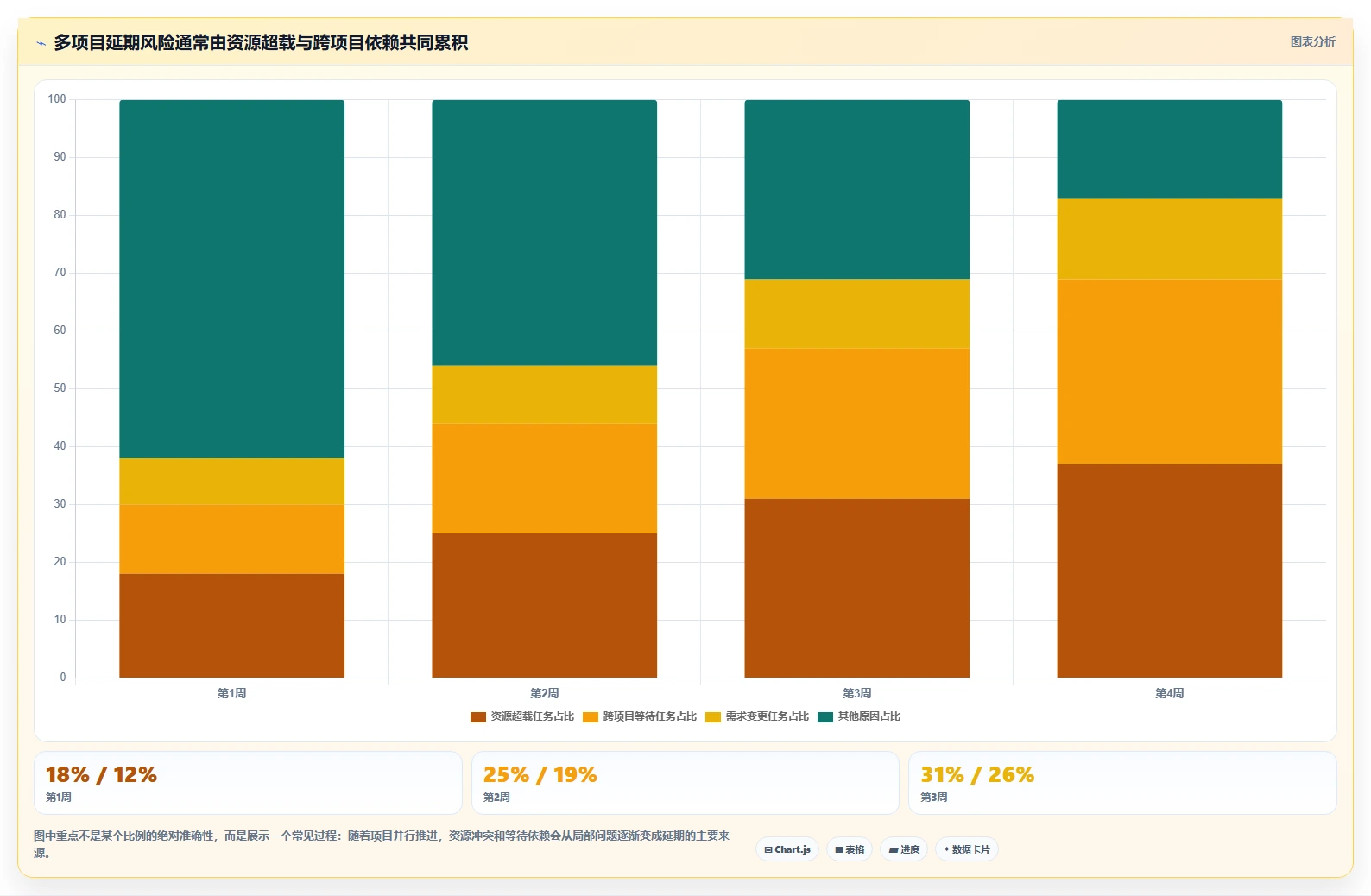Click the yellow segment of the 第3周 bar
The image size is (1371, 896).
pyautogui.click(x=857, y=313)
